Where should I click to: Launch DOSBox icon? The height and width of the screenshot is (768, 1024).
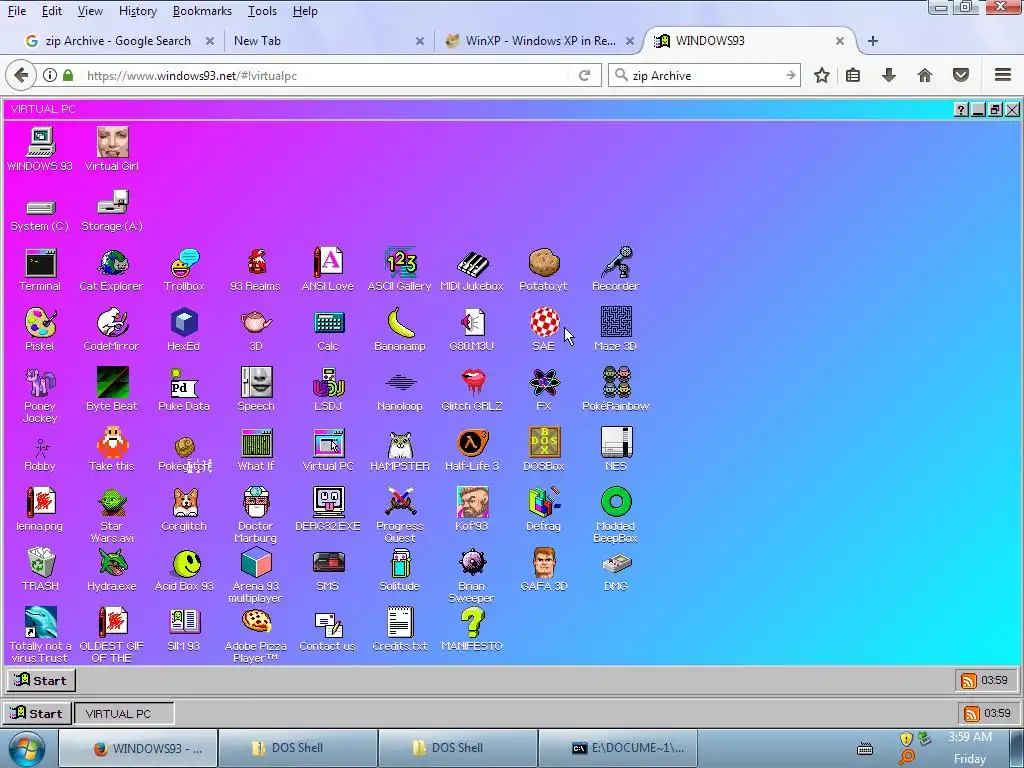(544, 449)
